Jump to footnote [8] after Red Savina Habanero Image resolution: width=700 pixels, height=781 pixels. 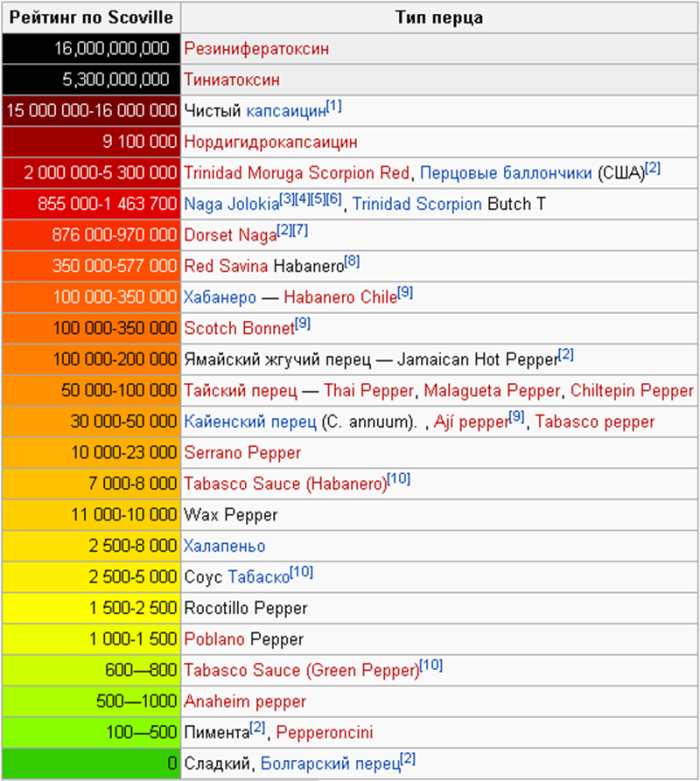click(352, 262)
